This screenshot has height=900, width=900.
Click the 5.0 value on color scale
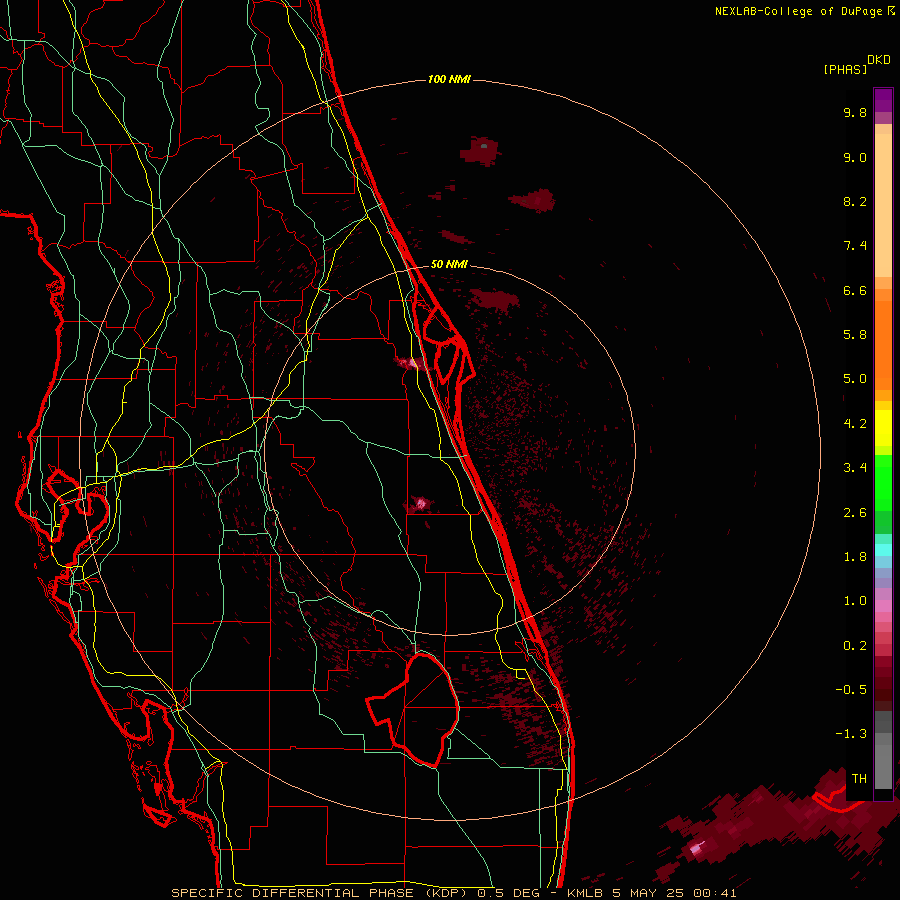pyautogui.click(x=855, y=379)
